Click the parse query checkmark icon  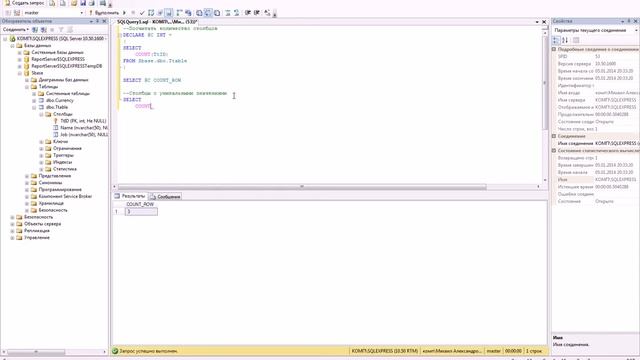142,13
